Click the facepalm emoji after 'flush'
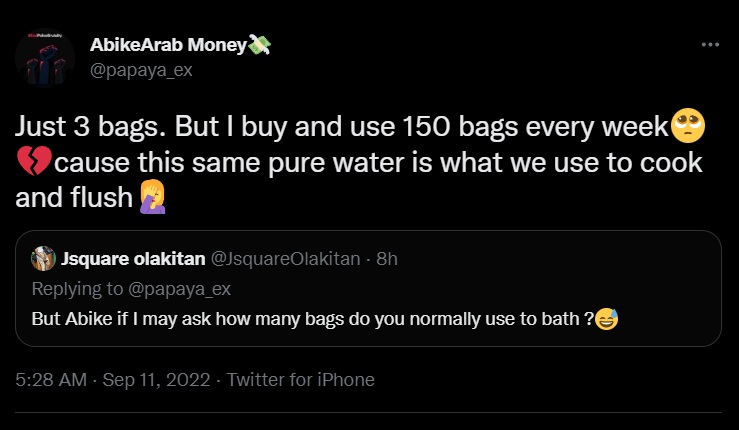 tap(148, 199)
